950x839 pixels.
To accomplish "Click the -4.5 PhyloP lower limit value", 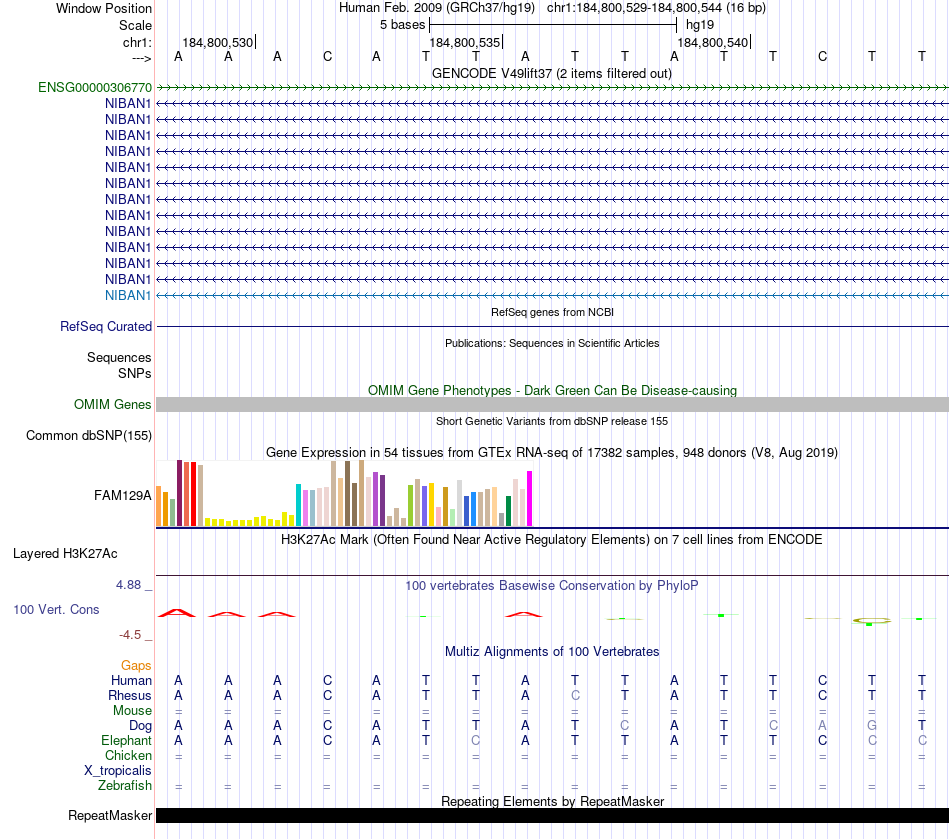I will click(130, 635).
